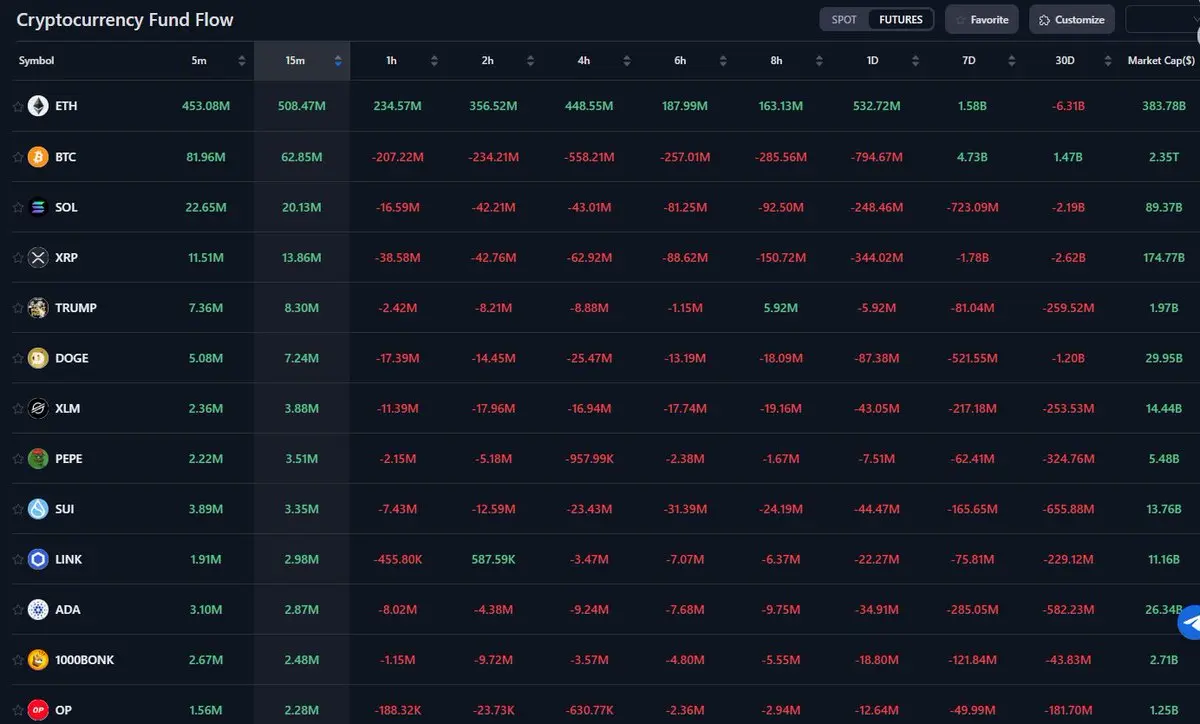Switch to the FUTURES tab
Image resolution: width=1200 pixels, height=724 pixels.
[901, 19]
